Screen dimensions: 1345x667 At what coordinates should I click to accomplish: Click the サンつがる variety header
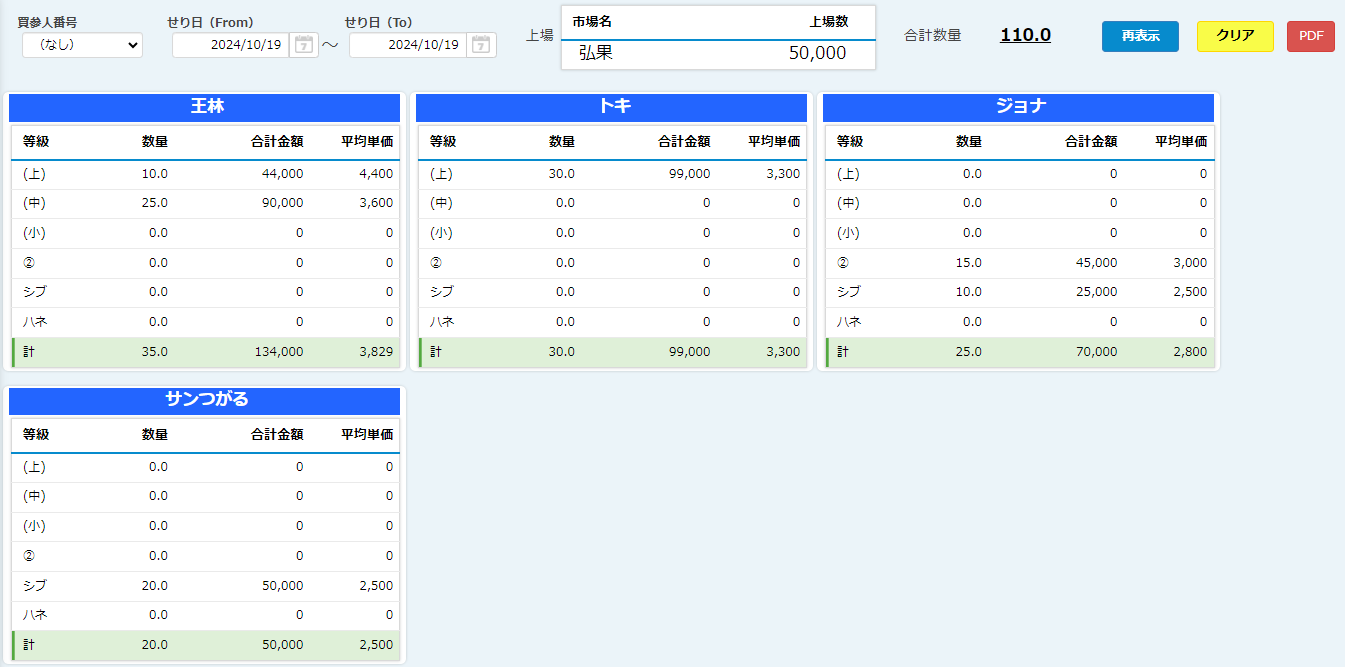pyautogui.click(x=205, y=400)
